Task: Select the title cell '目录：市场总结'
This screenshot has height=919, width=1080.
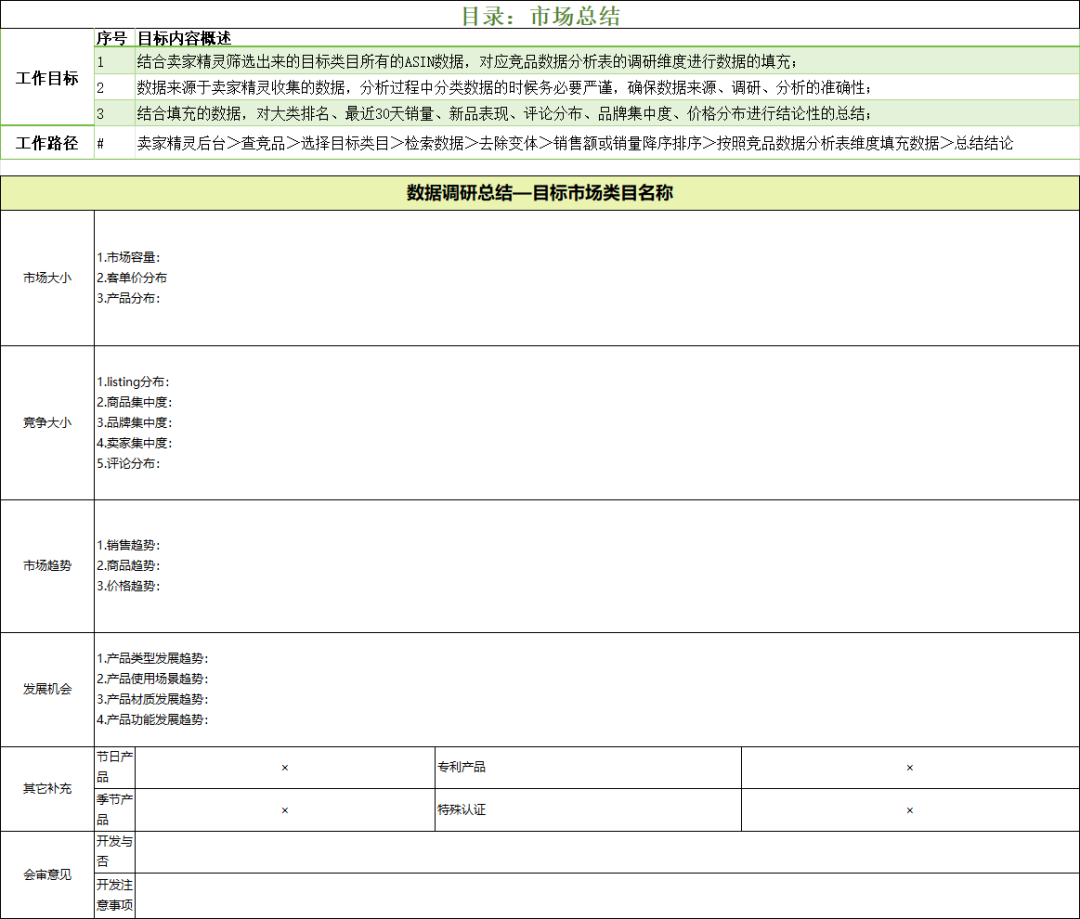Action: pos(540,15)
